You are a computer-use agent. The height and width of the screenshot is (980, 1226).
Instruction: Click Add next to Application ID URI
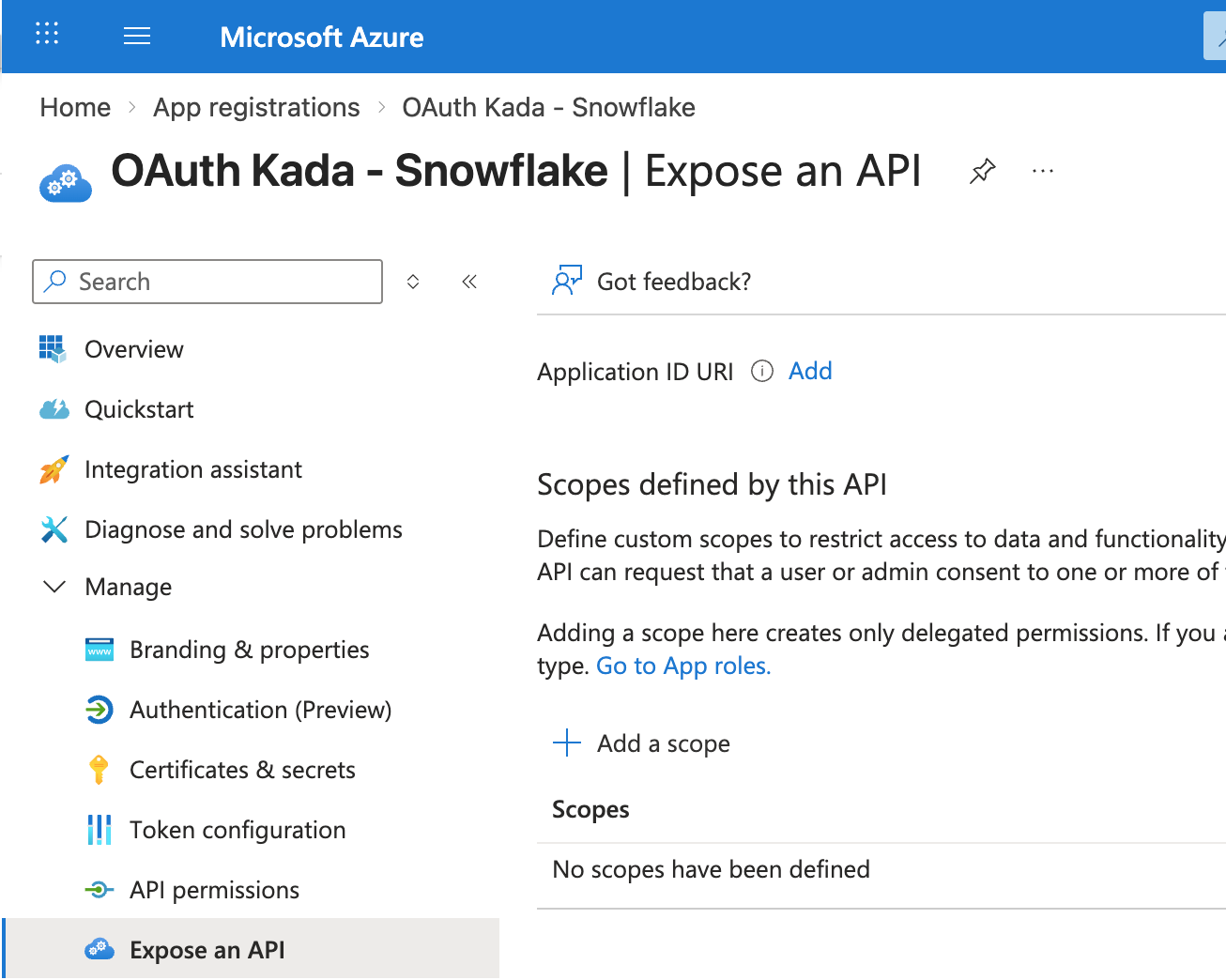[x=810, y=371]
